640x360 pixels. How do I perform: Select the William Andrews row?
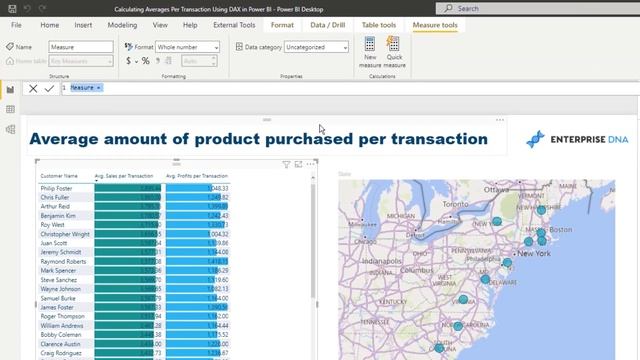(134, 325)
